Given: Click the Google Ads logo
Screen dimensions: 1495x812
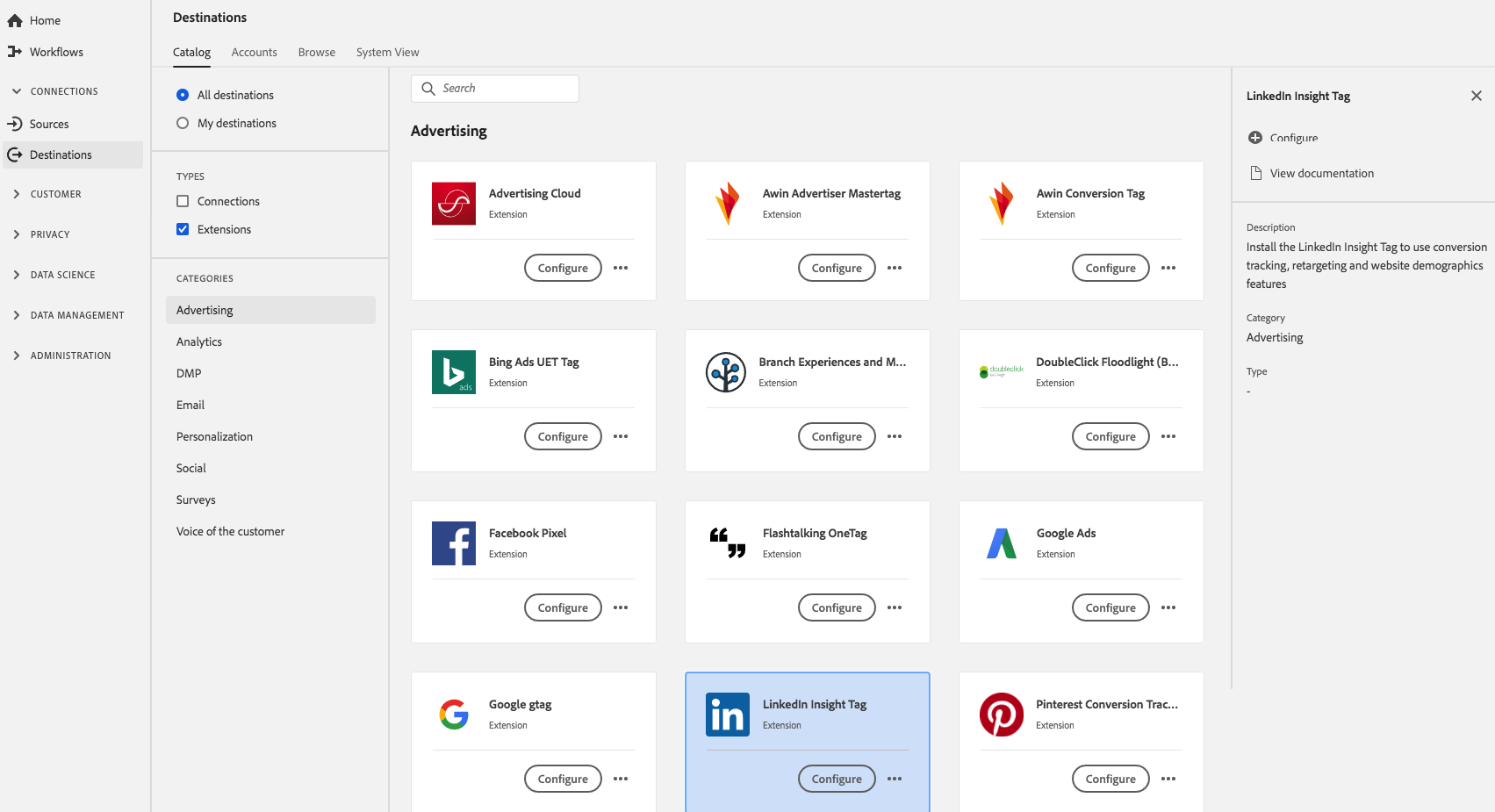Looking at the screenshot, I should point(1002,543).
